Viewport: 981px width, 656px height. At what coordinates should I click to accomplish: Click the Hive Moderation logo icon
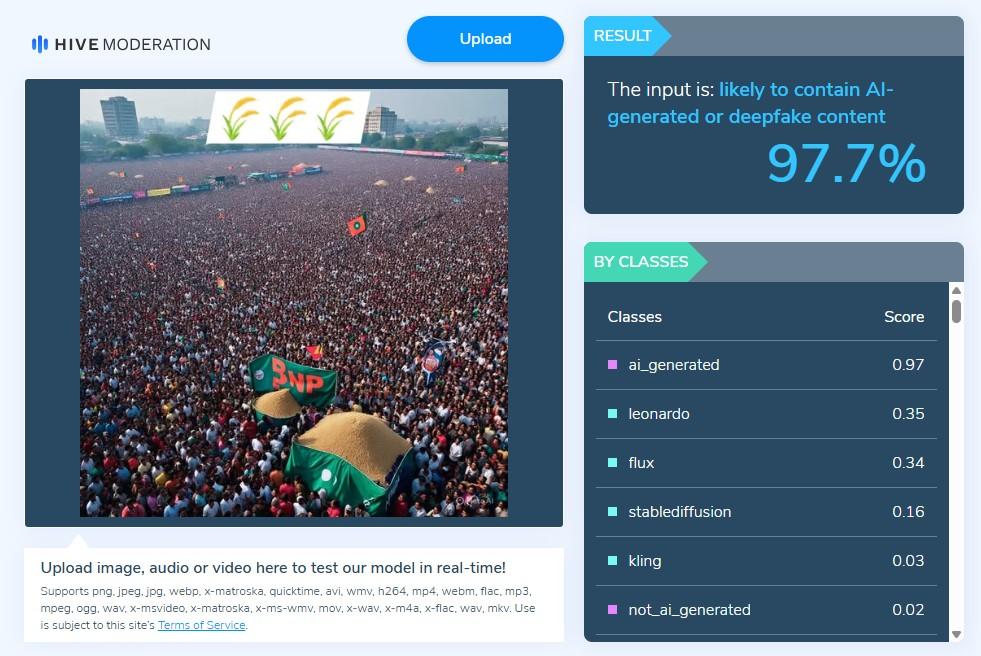(40, 44)
